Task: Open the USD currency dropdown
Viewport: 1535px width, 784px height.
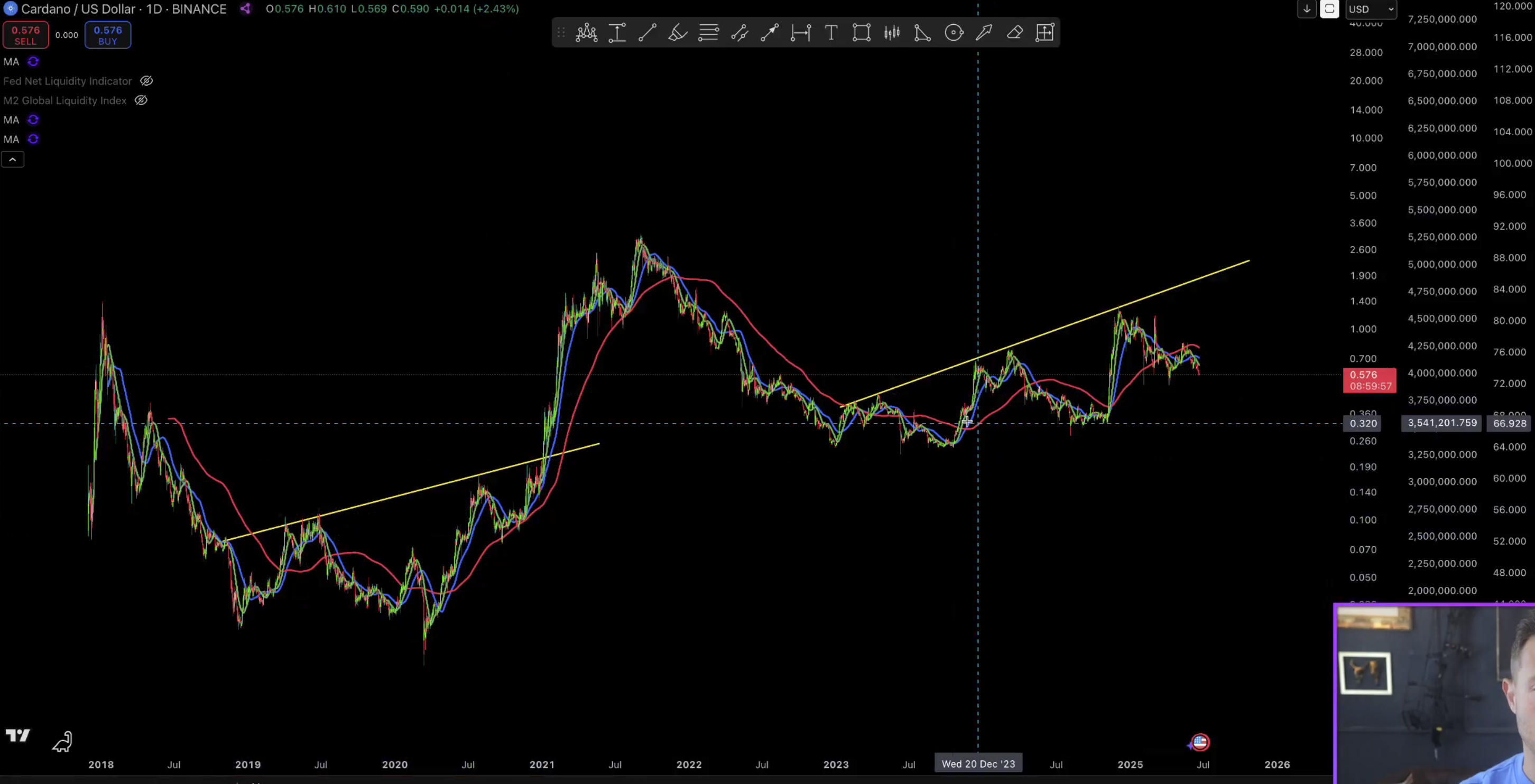Action: 1370,9
